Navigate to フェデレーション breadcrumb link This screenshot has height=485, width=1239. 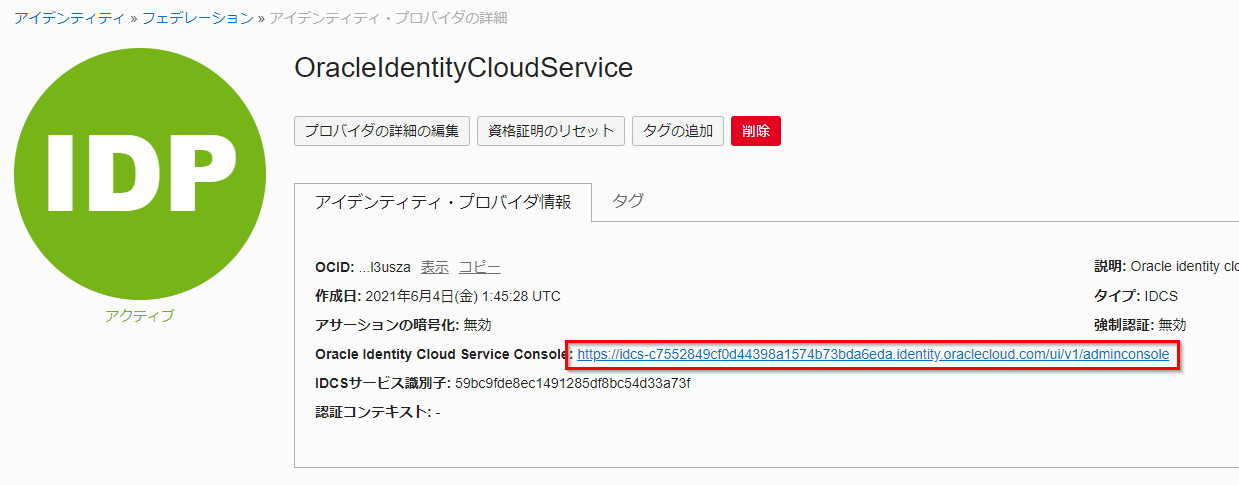coord(197,18)
